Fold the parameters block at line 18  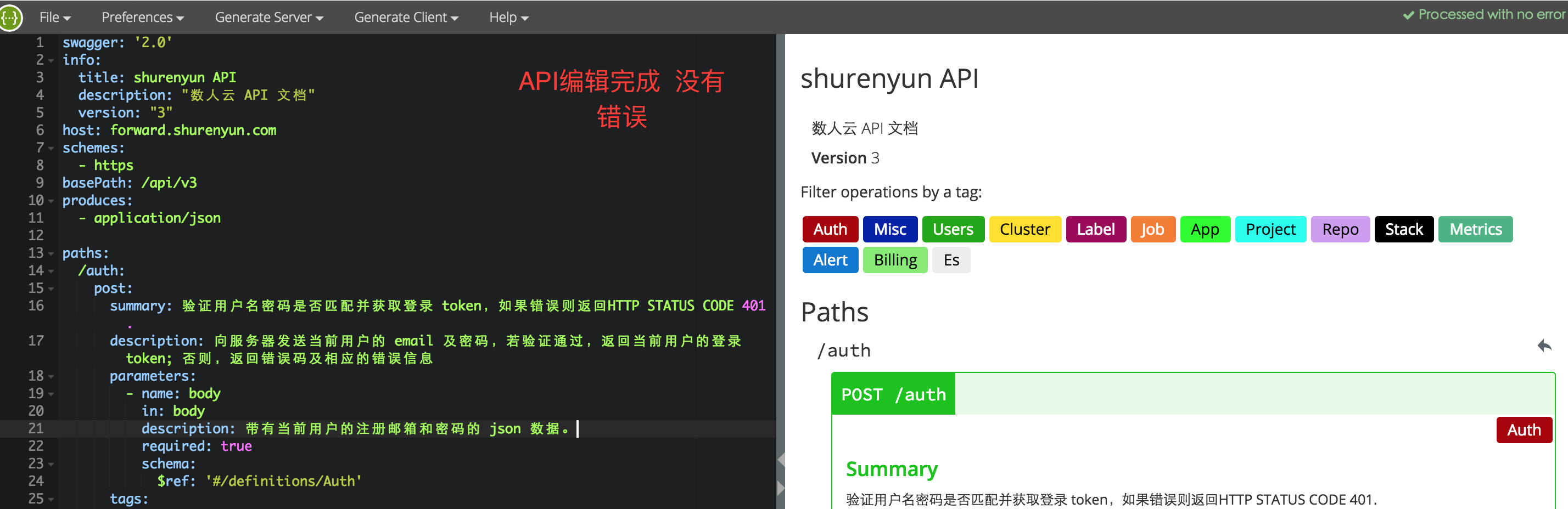click(51, 377)
